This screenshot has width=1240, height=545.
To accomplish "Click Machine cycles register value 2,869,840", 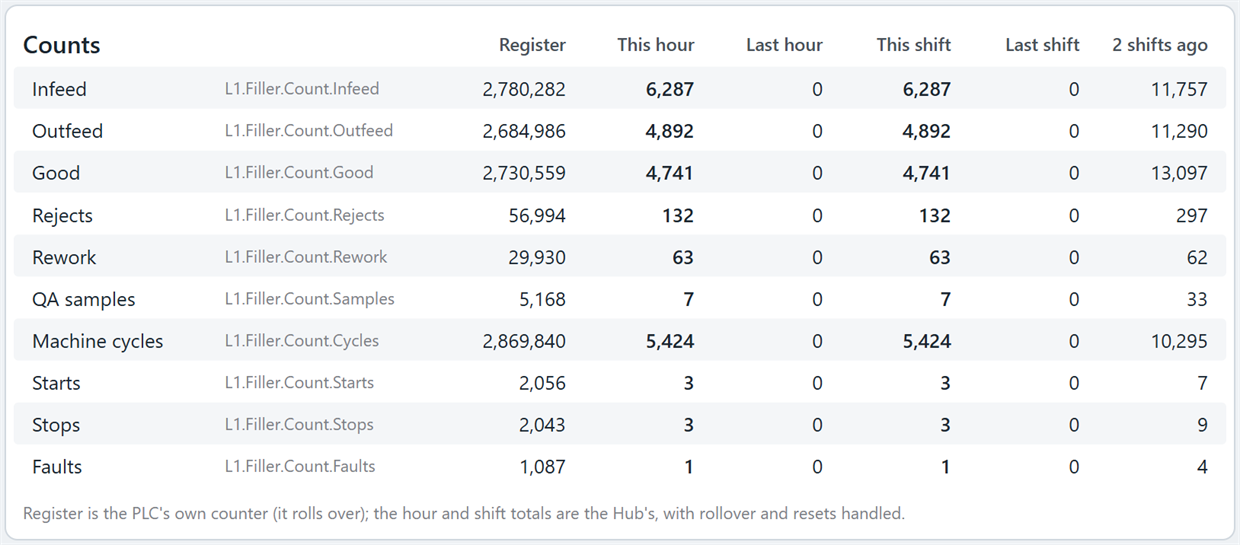I will [x=524, y=341].
